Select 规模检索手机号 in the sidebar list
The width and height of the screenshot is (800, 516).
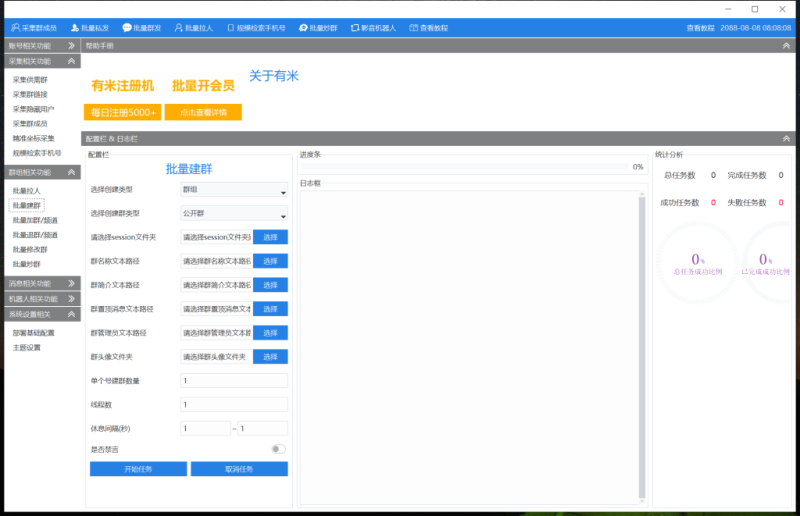click(37, 153)
